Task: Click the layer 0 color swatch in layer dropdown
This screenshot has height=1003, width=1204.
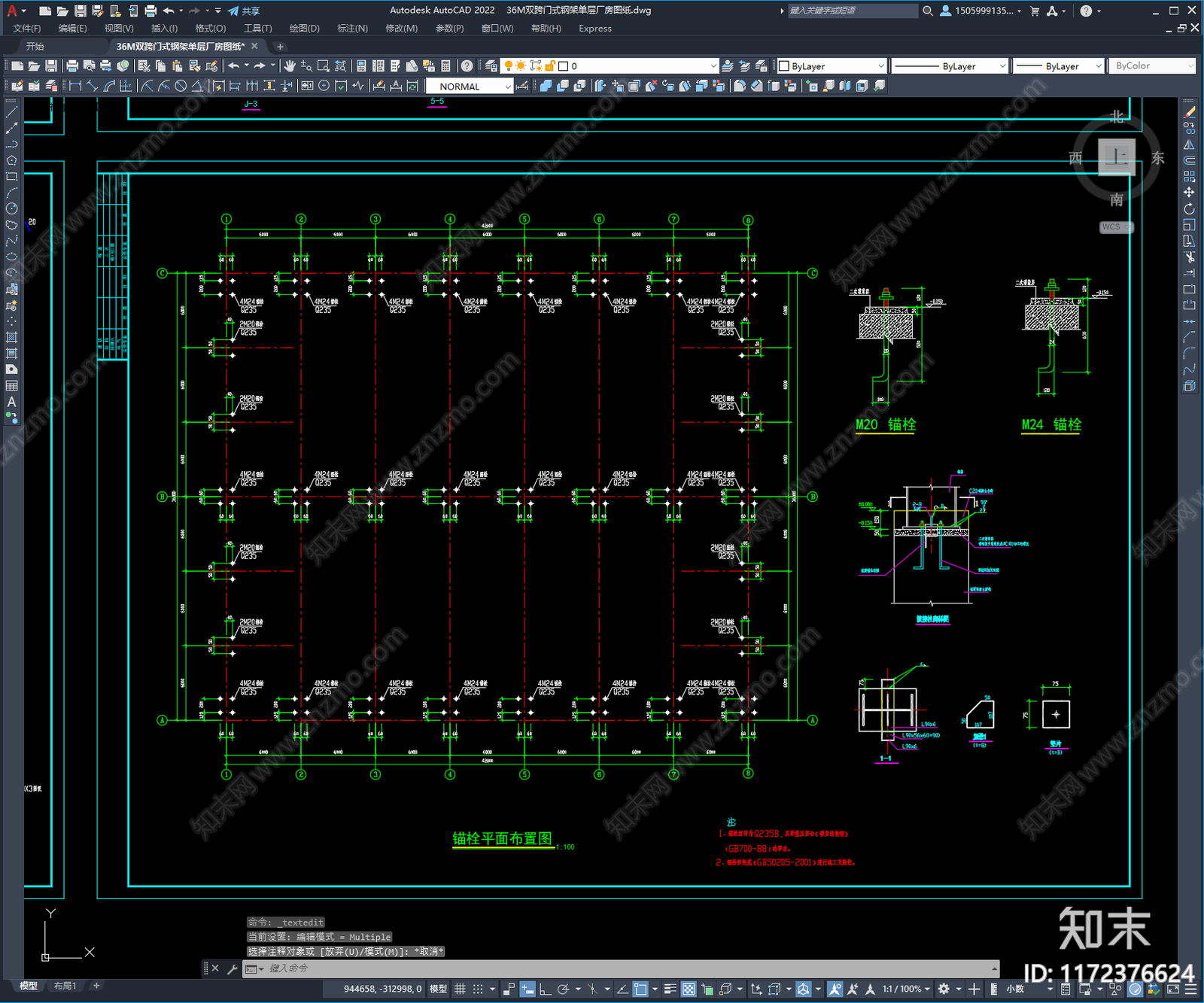Action: click(563, 66)
